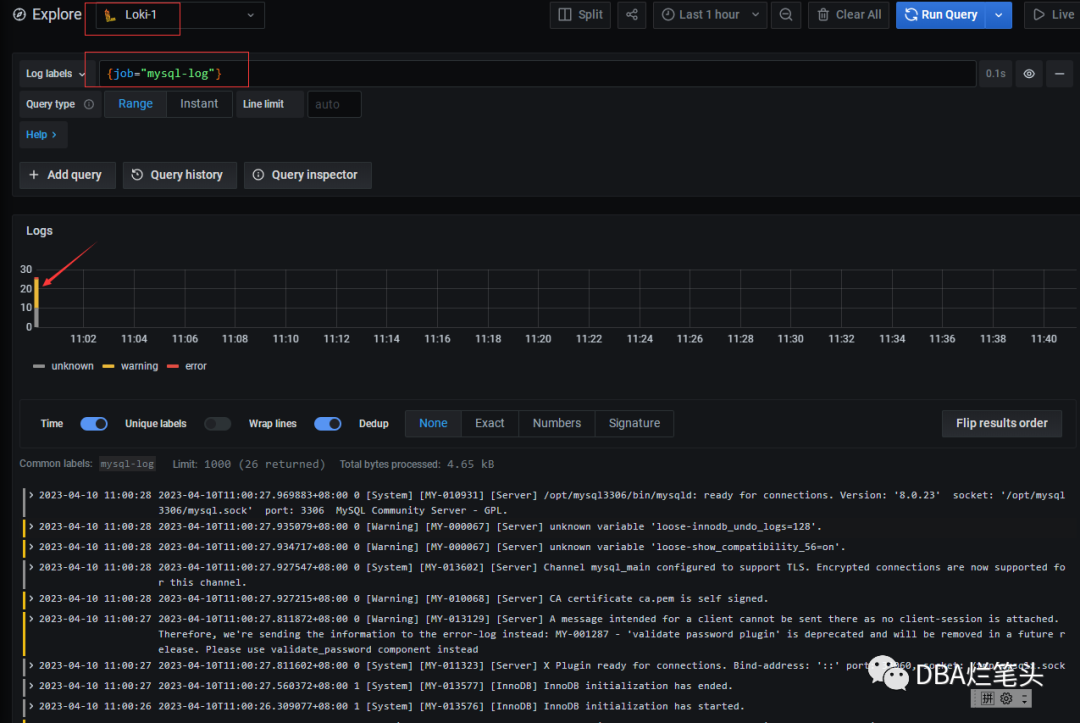
Task: Click the mysql-log common label
Action: [127, 464]
